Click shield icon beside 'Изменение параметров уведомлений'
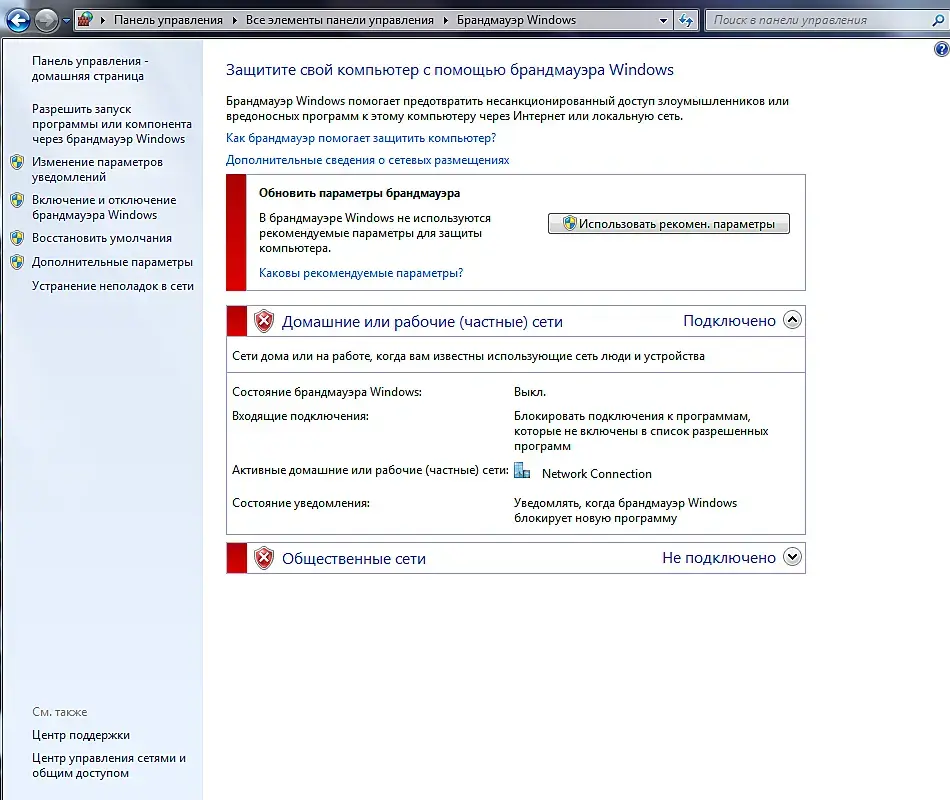 point(17,162)
